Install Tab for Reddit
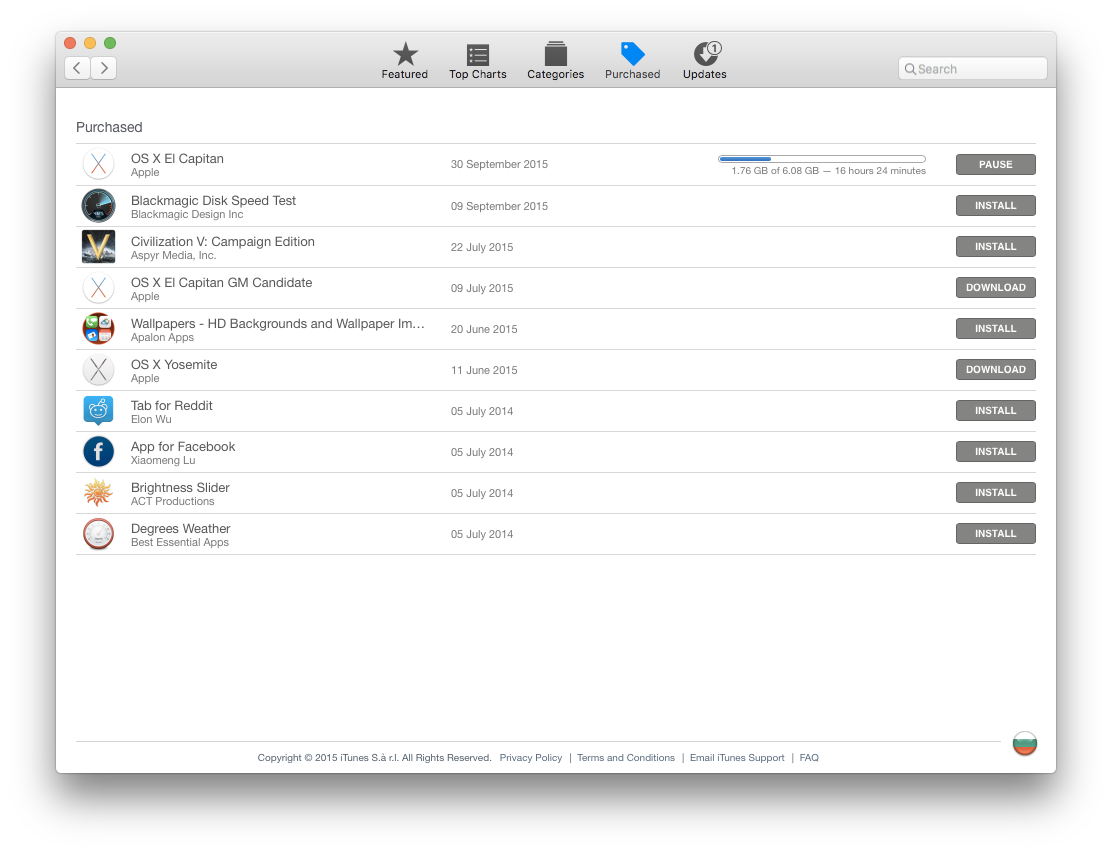The width and height of the screenshot is (1112, 853). pos(996,411)
